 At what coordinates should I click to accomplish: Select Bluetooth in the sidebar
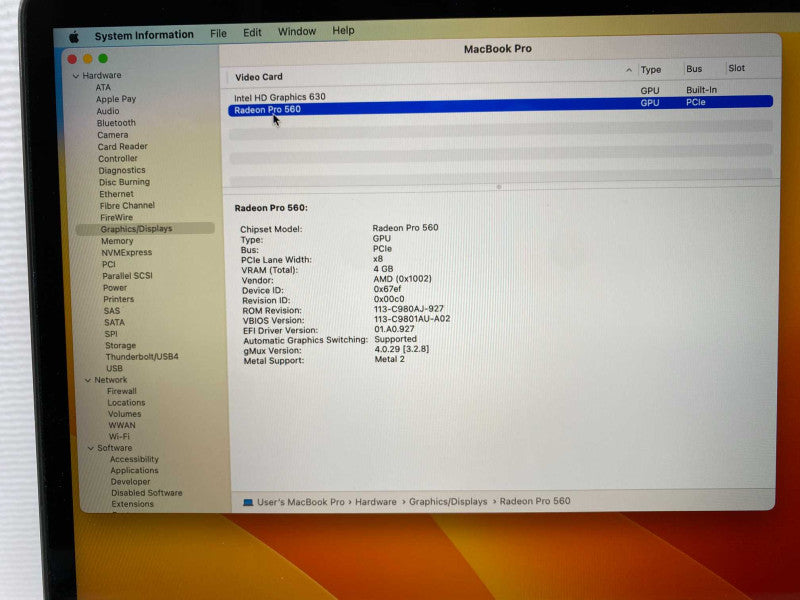pos(116,123)
